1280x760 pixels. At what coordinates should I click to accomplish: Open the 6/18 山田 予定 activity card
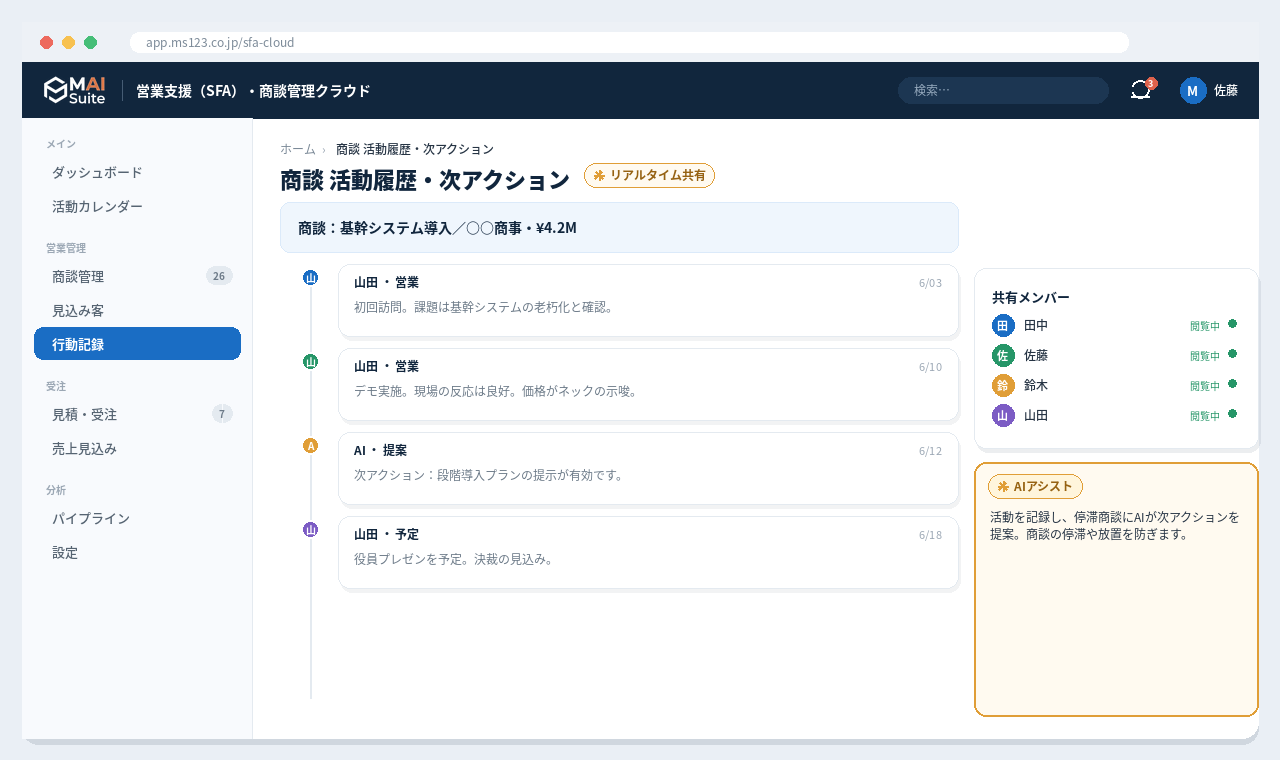pos(648,552)
